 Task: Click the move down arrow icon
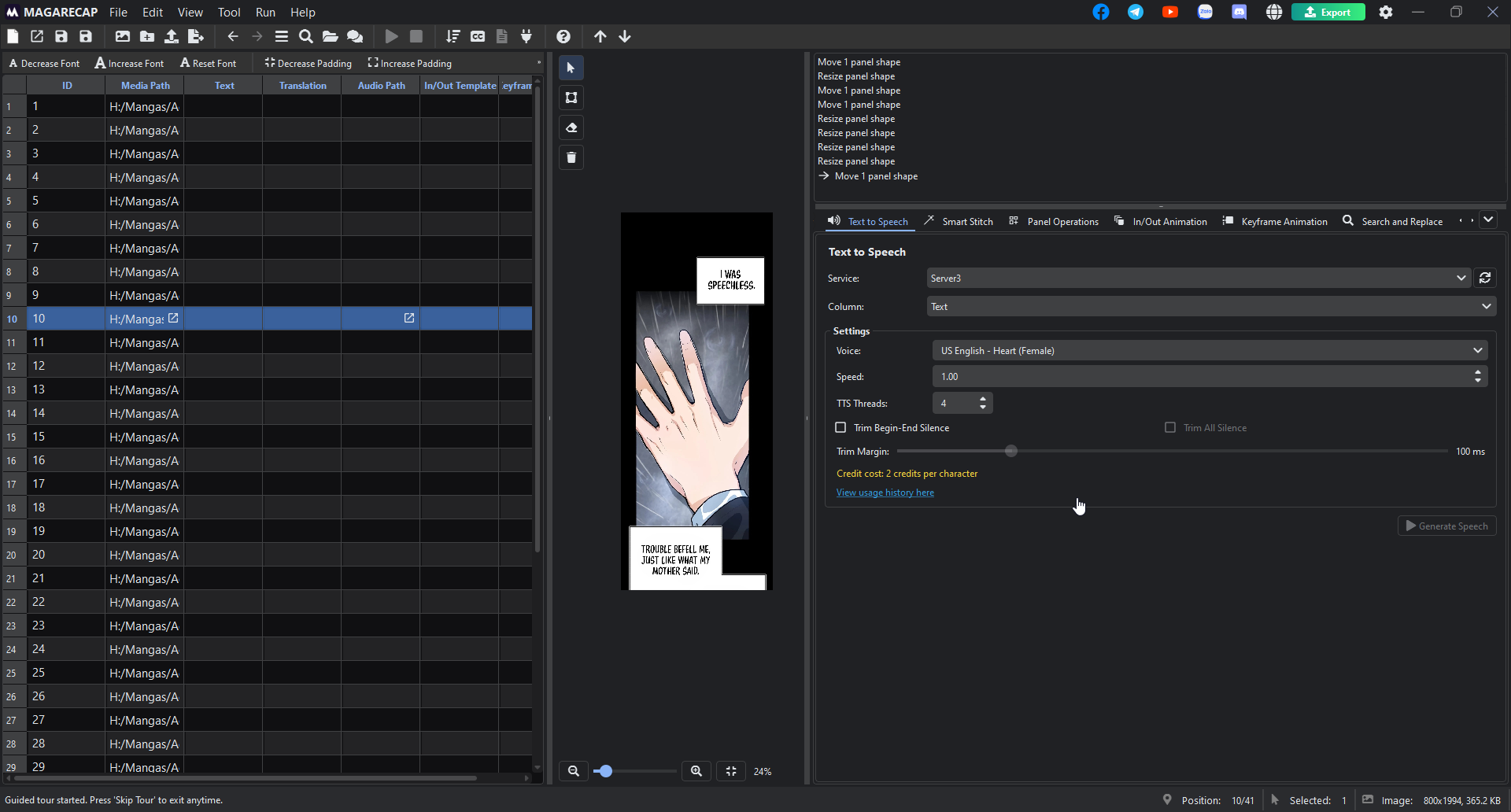coord(625,36)
